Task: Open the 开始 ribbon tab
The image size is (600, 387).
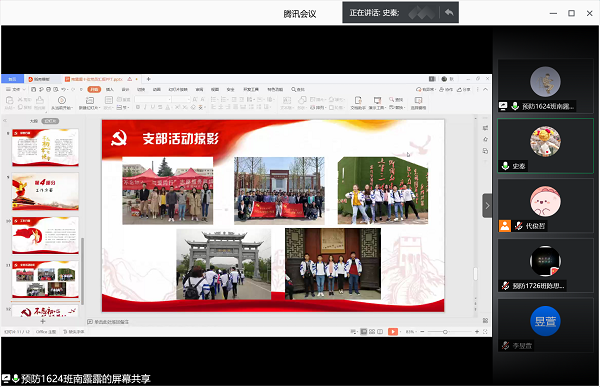Action: [x=94, y=89]
